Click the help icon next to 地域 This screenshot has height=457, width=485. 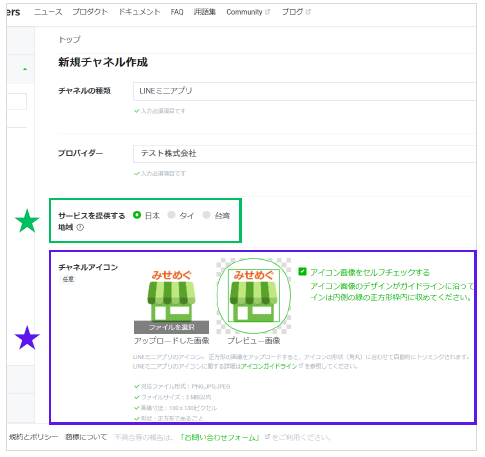pos(80,227)
